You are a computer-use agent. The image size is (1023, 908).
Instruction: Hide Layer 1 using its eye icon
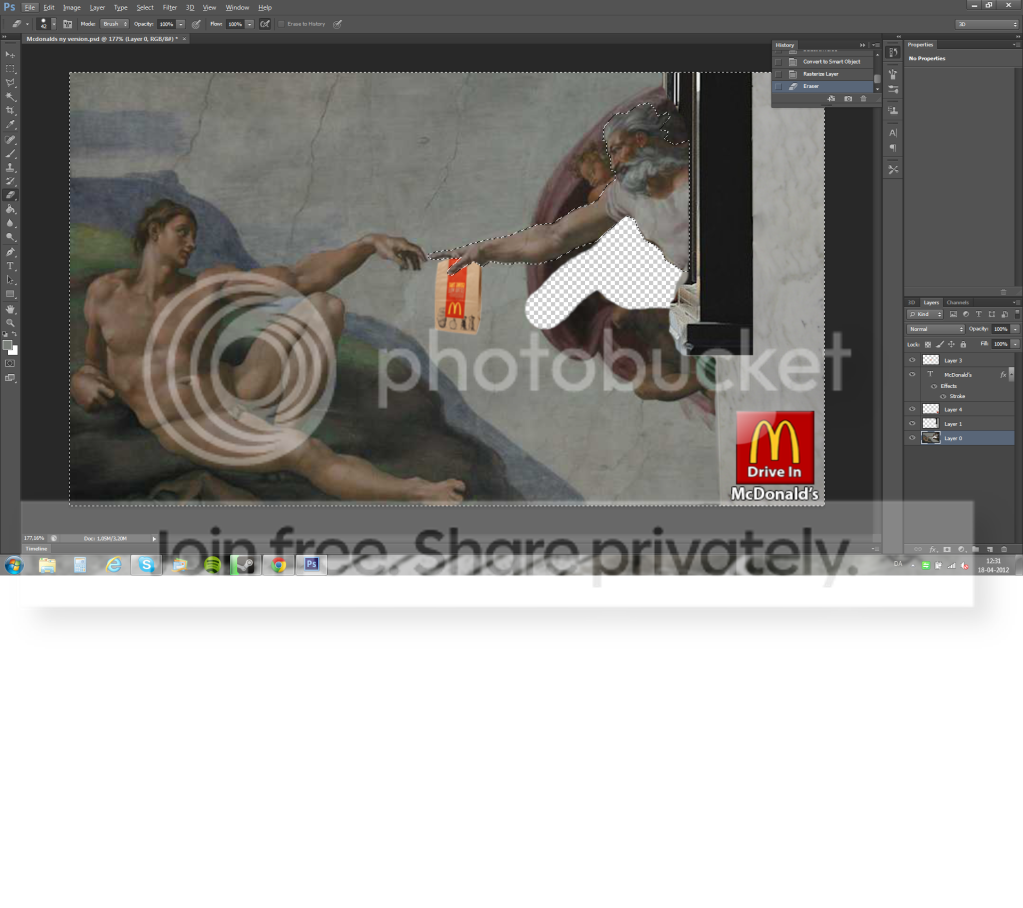tap(912, 424)
